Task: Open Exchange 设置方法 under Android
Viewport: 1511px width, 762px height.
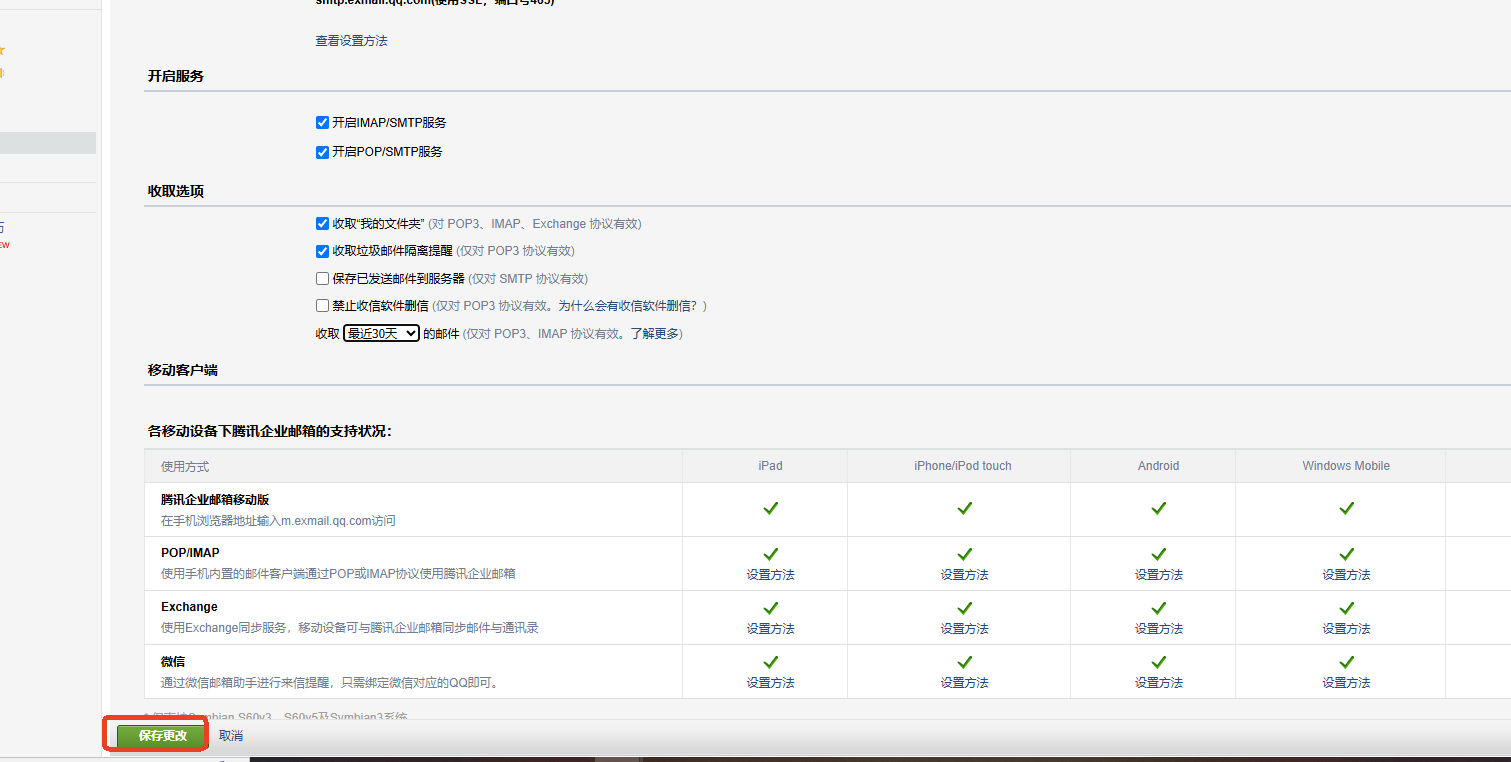Action: pyautogui.click(x=1158, y=629)
